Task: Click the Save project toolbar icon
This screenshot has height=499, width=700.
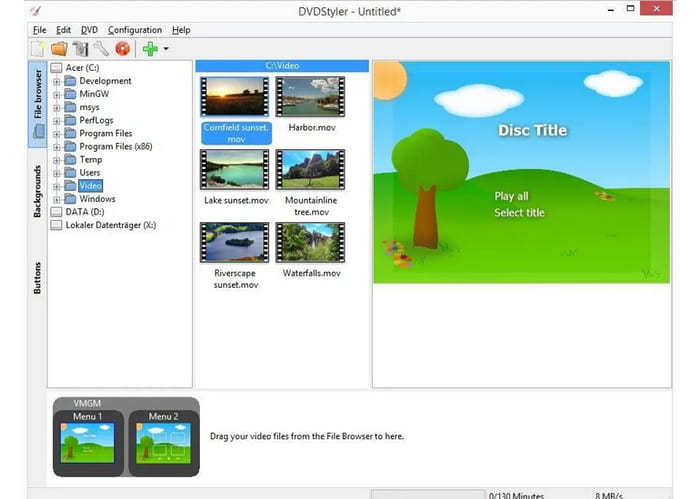Action: tap(80, 49)
